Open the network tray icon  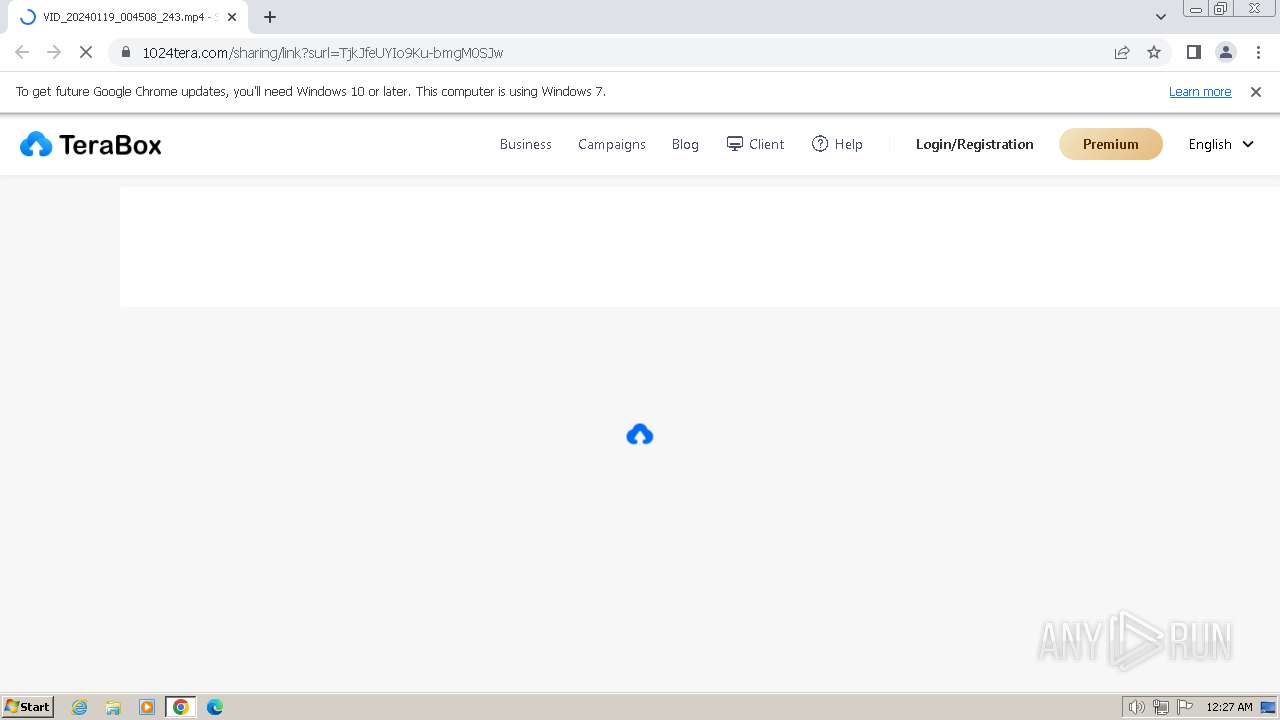[x=1161, y=707]
